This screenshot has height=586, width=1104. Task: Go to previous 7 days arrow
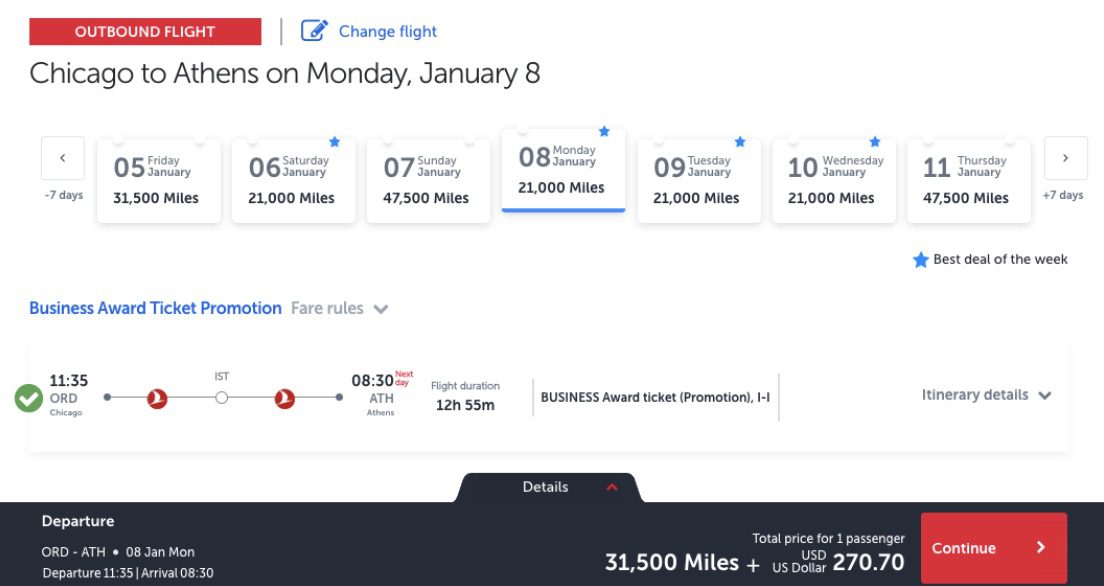coord(63,158)
